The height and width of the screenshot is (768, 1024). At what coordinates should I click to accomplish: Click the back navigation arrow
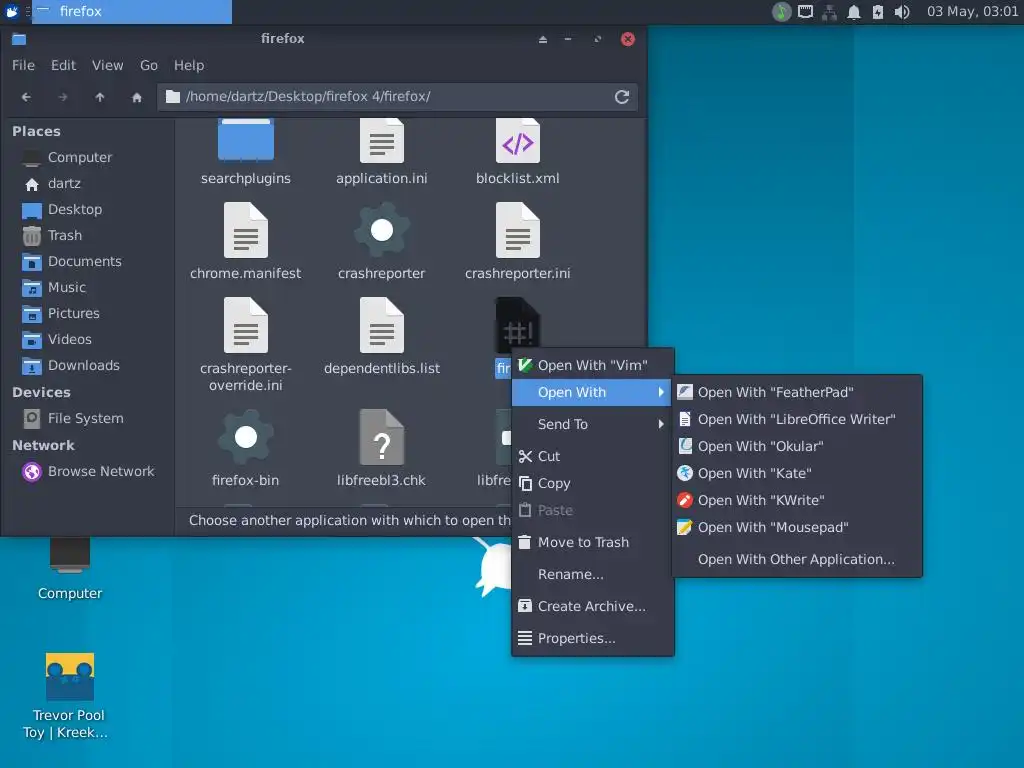(26, 97)
